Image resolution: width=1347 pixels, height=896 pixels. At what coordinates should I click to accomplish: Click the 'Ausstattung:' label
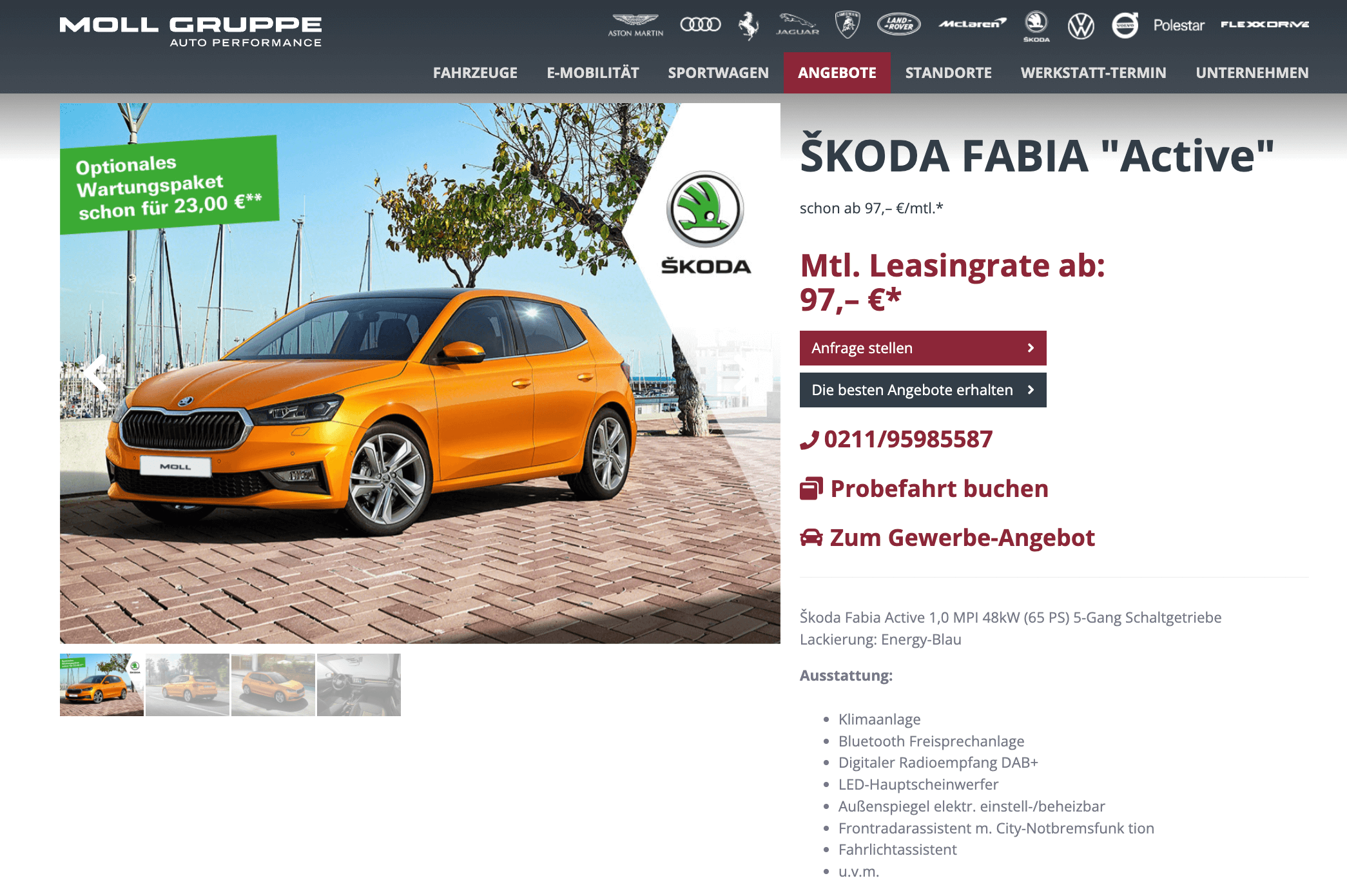pyautogui.click(x=846, y=676)
